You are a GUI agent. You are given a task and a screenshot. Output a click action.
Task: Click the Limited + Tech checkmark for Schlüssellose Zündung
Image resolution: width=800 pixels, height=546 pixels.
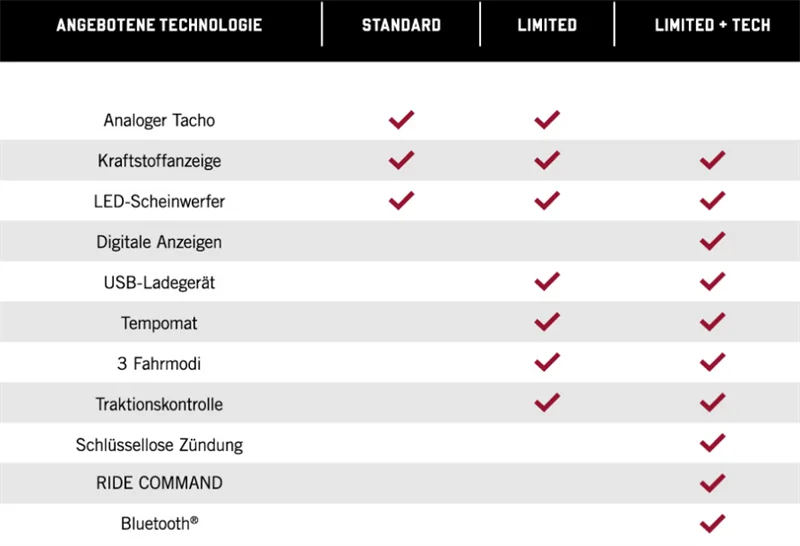[x=712, y=443]
